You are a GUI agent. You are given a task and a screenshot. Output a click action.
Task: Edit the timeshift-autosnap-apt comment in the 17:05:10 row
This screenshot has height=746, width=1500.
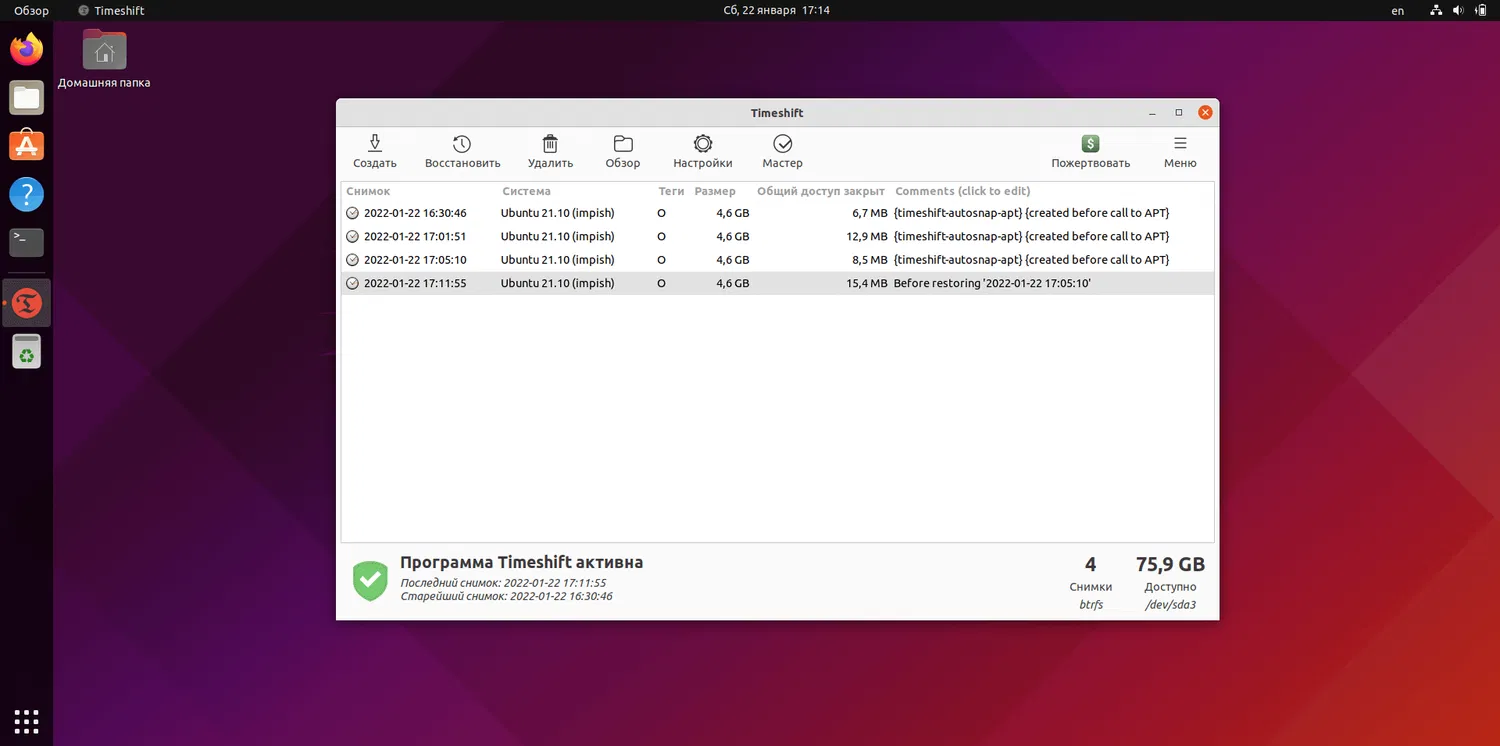pyautogui.click(x=1031, y=260)
